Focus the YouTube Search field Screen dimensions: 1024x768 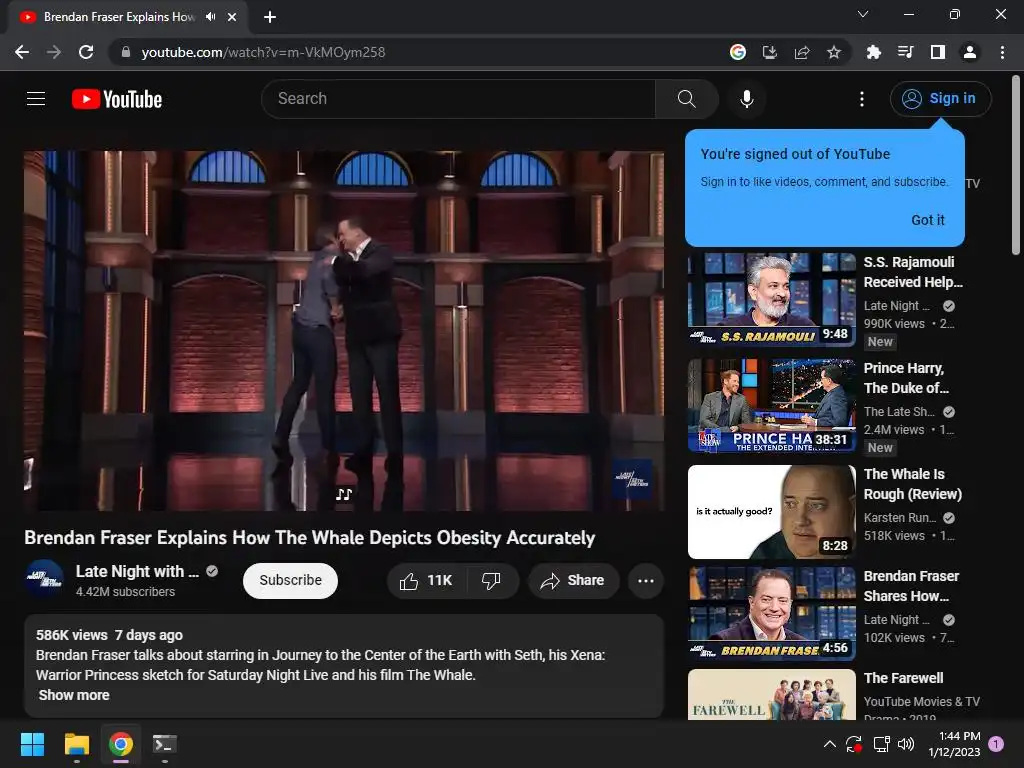[x=458, y=99]
